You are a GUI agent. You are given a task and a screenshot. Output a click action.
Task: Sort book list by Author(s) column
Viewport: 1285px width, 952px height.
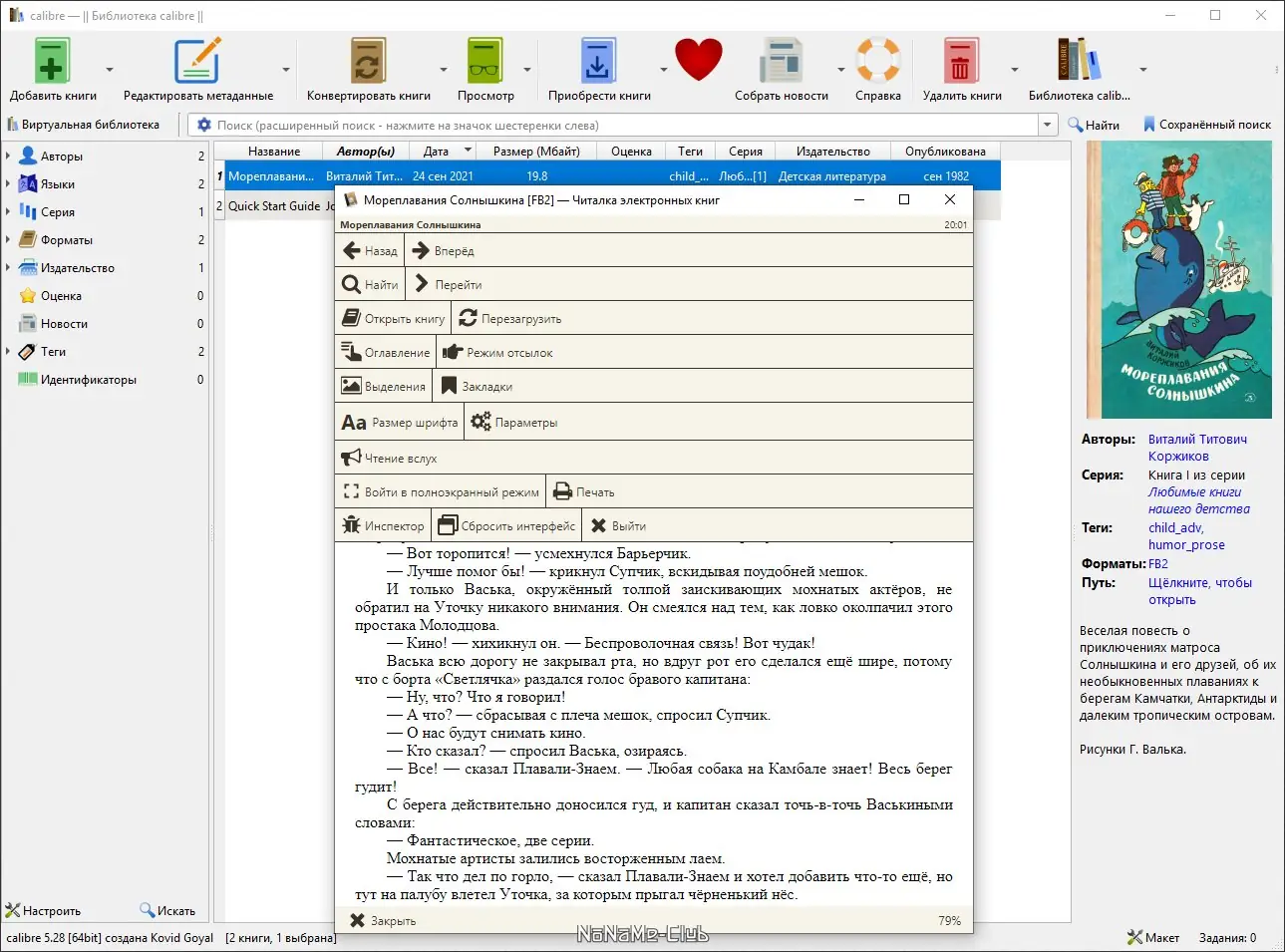coord(366,152)
